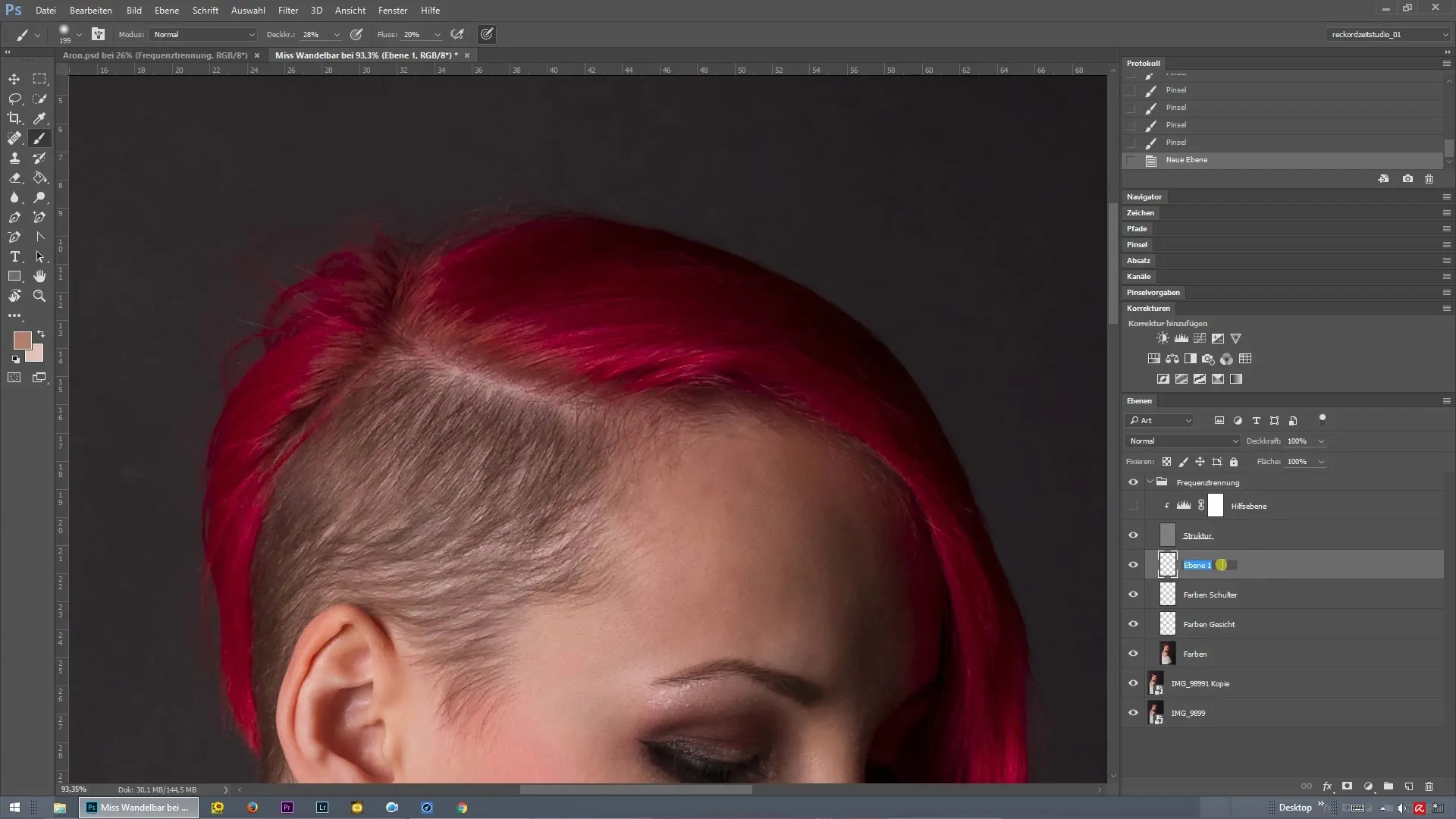This screenshot has width=1456, height=819.
Task: Open the Ebene menu
Action: (167, 11)
